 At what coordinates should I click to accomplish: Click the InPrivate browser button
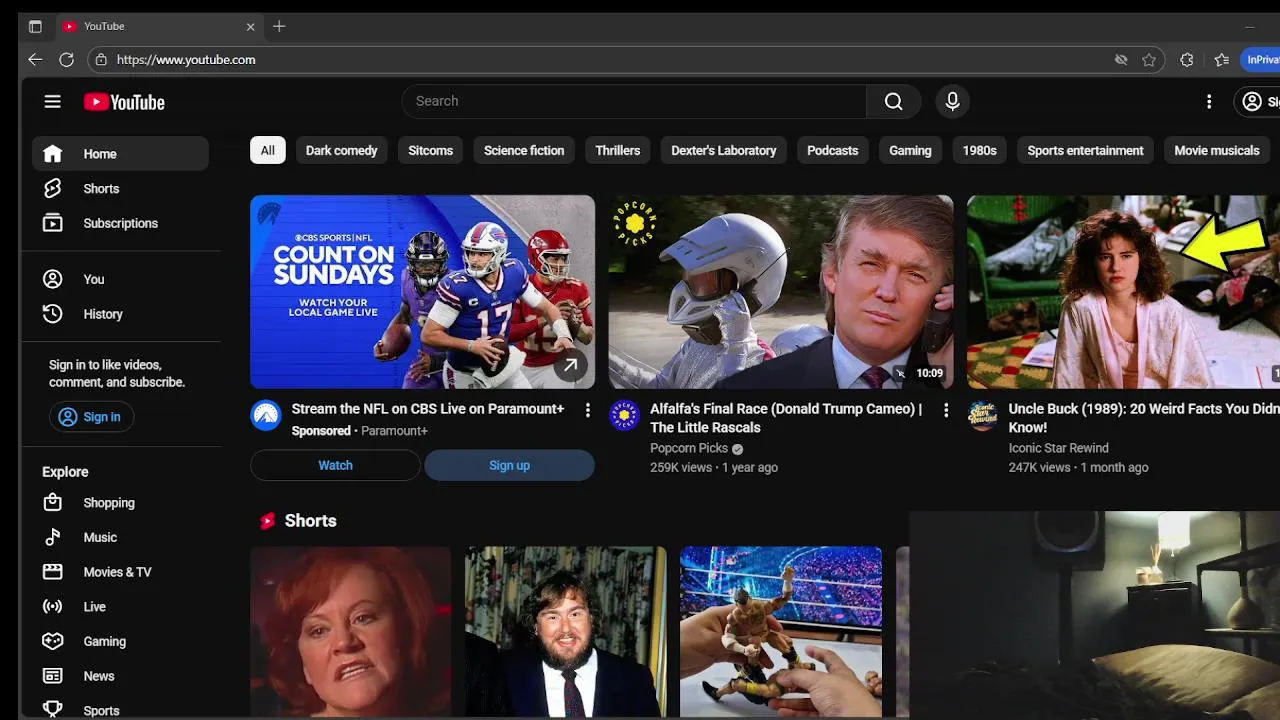point(1261,60)
